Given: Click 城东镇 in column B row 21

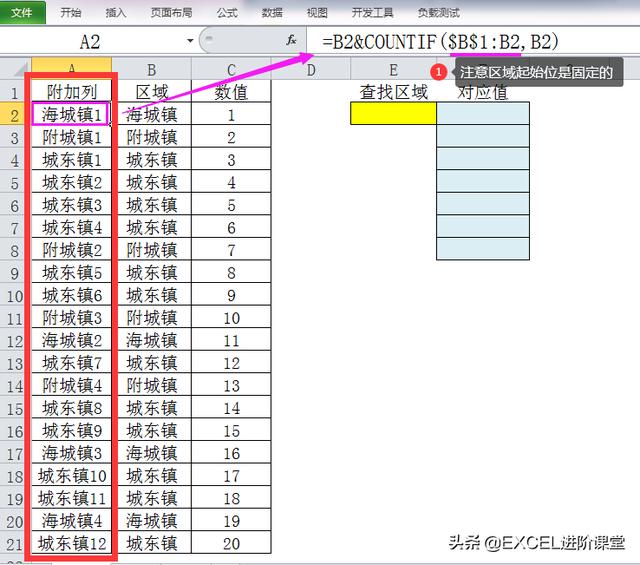Looking at the screenshot, I should (x=151, y=543).
